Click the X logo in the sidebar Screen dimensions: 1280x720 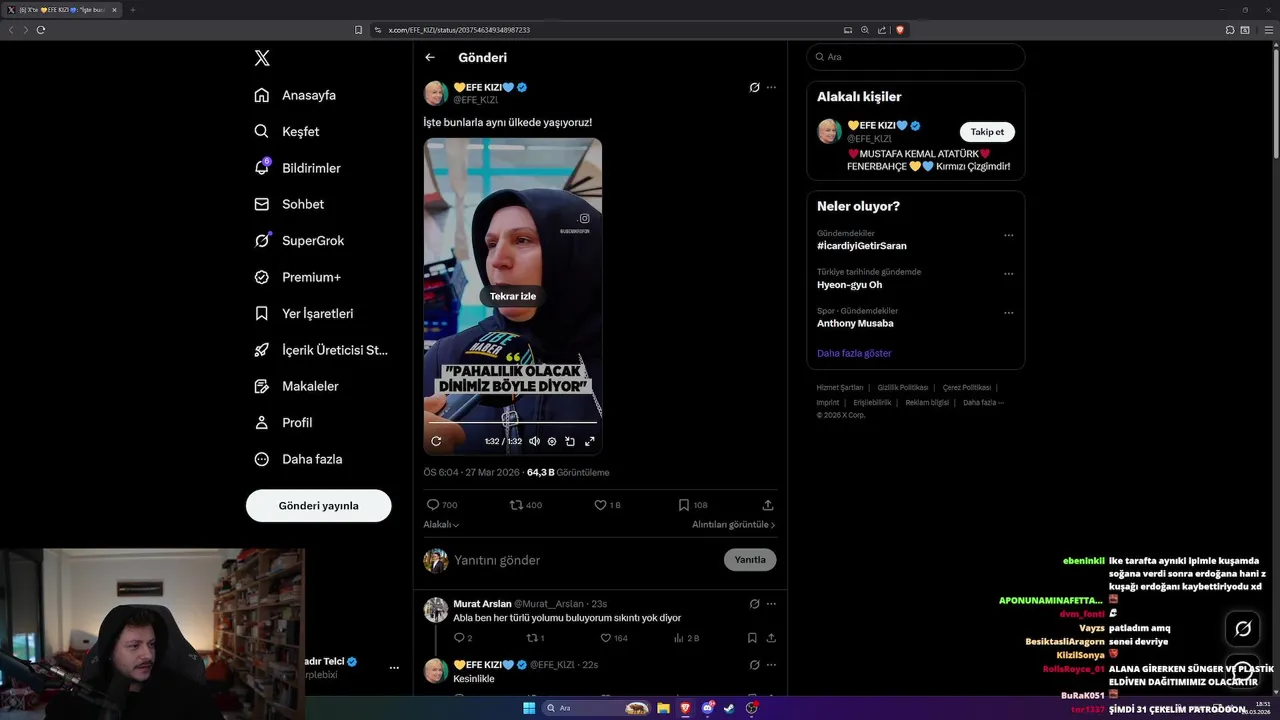click(x=262, y=58)
